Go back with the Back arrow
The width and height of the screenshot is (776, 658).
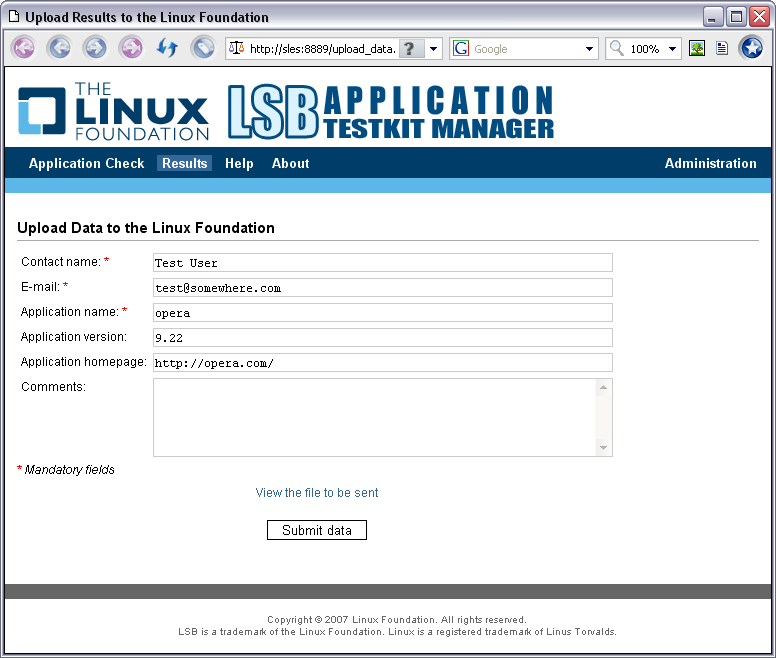coord(59,48)
